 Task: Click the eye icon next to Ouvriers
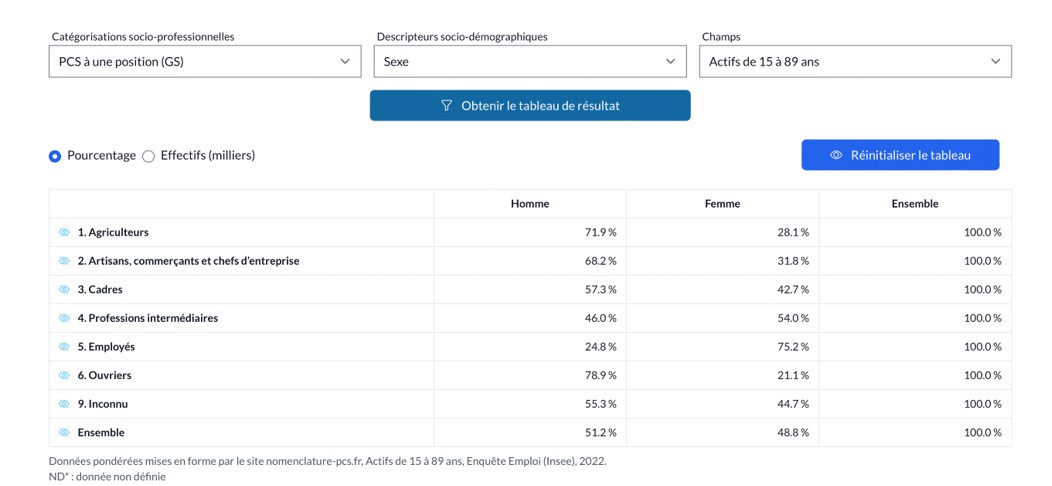click(64, 375)
